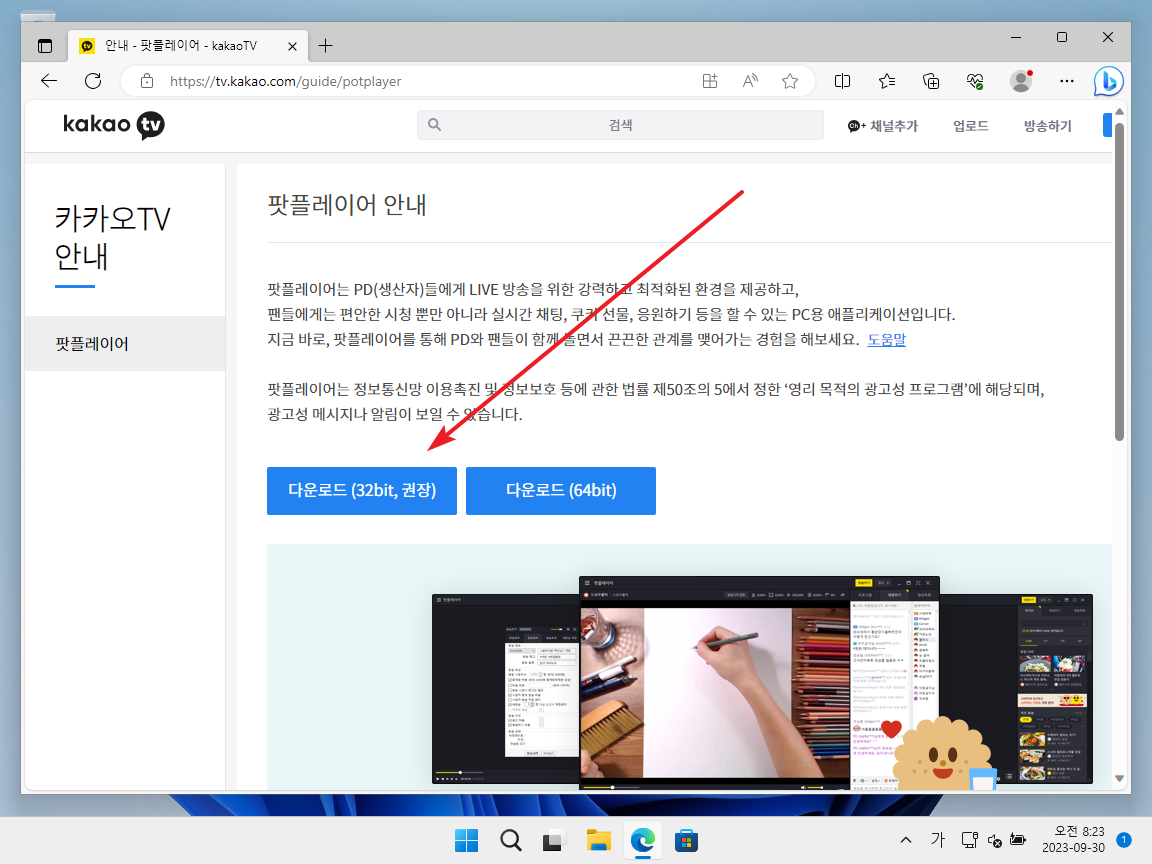Open the 업로드 upload link
Image resolution: width=1152 pixels, height=864 pixels.
[x=971, y=126]
